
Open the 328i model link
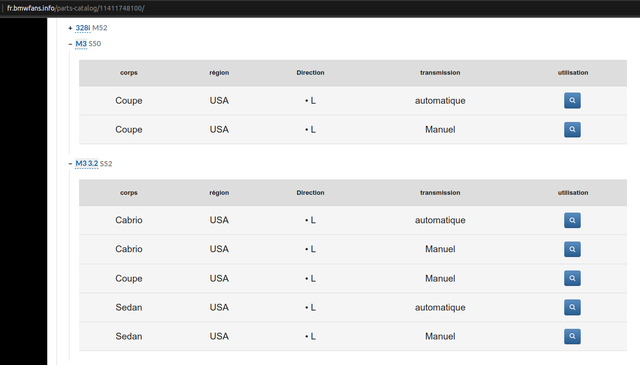point(83,28)
